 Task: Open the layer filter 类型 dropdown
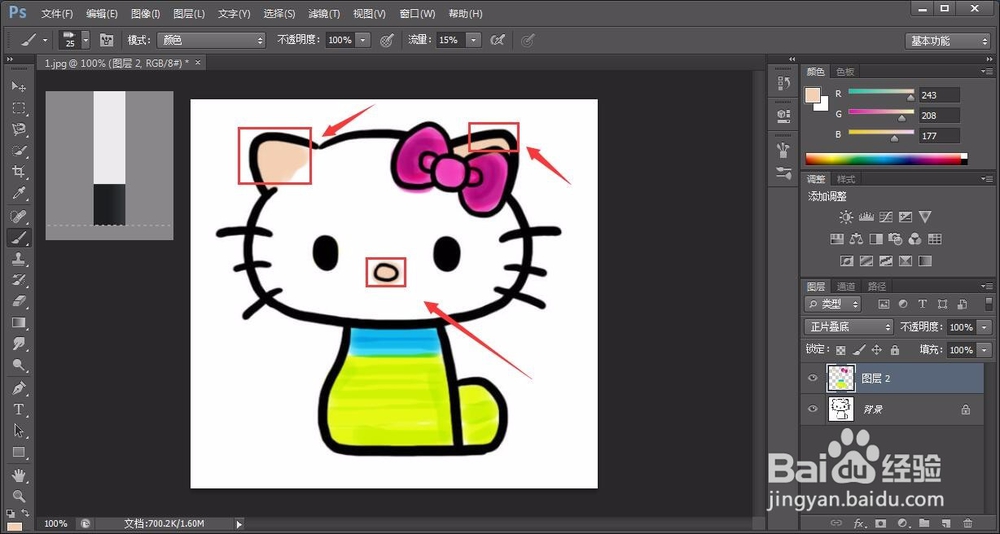coord(832,304)
